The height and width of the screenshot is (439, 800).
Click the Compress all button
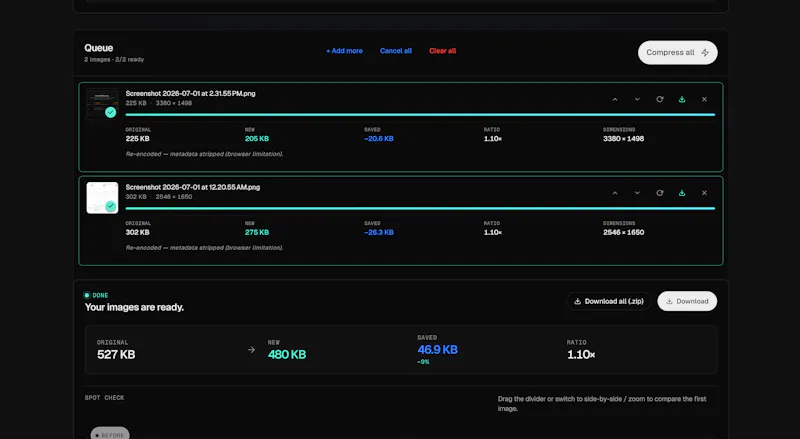click(x=678, y=53)
